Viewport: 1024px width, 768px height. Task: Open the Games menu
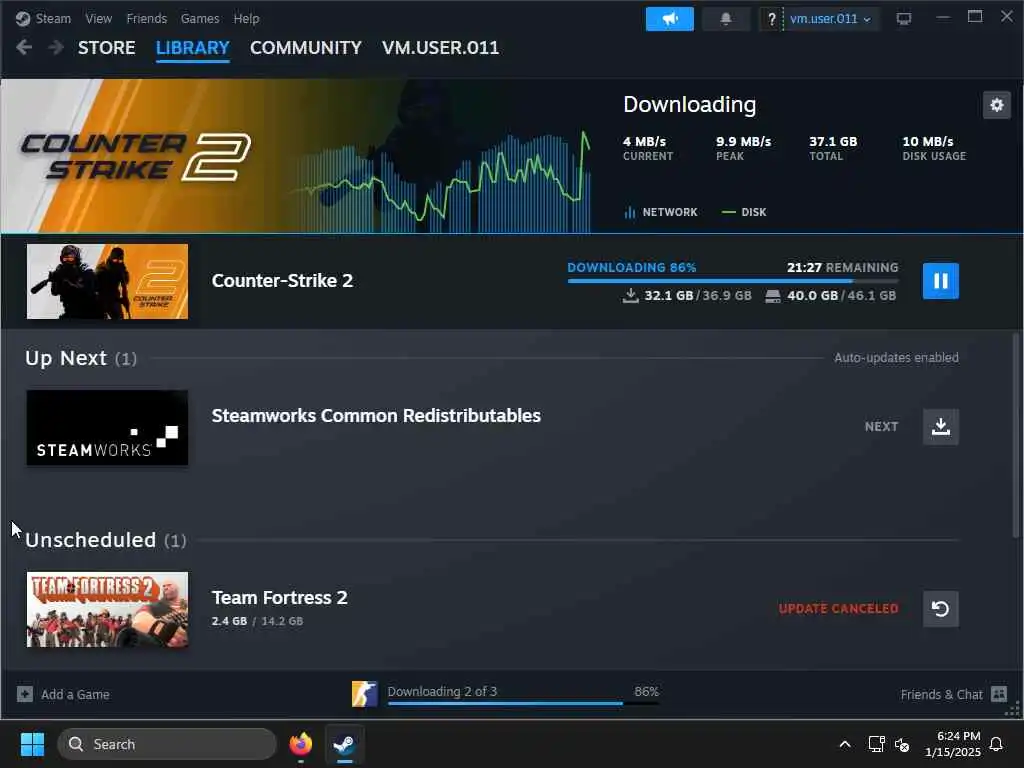coord(200,18)
